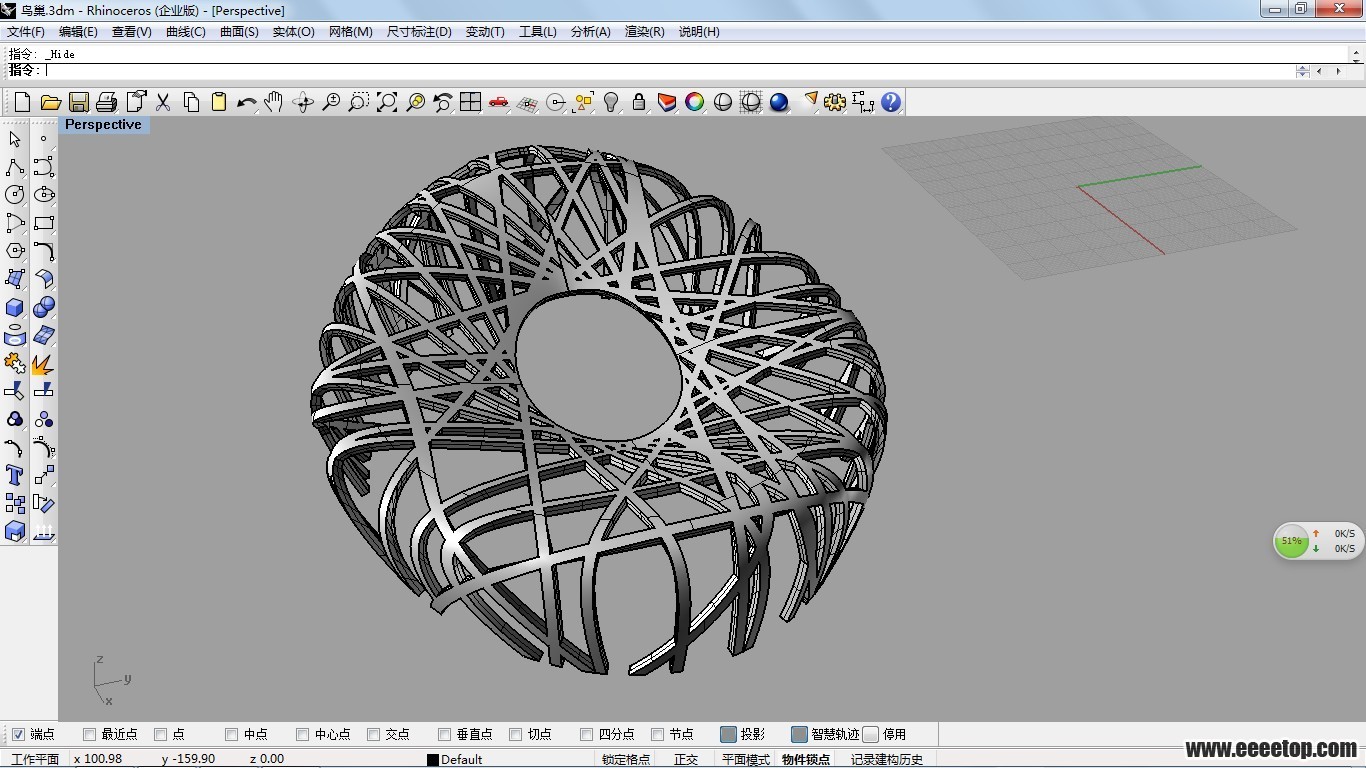Toggle the 停用 disable osnap button

pos(870,734)
